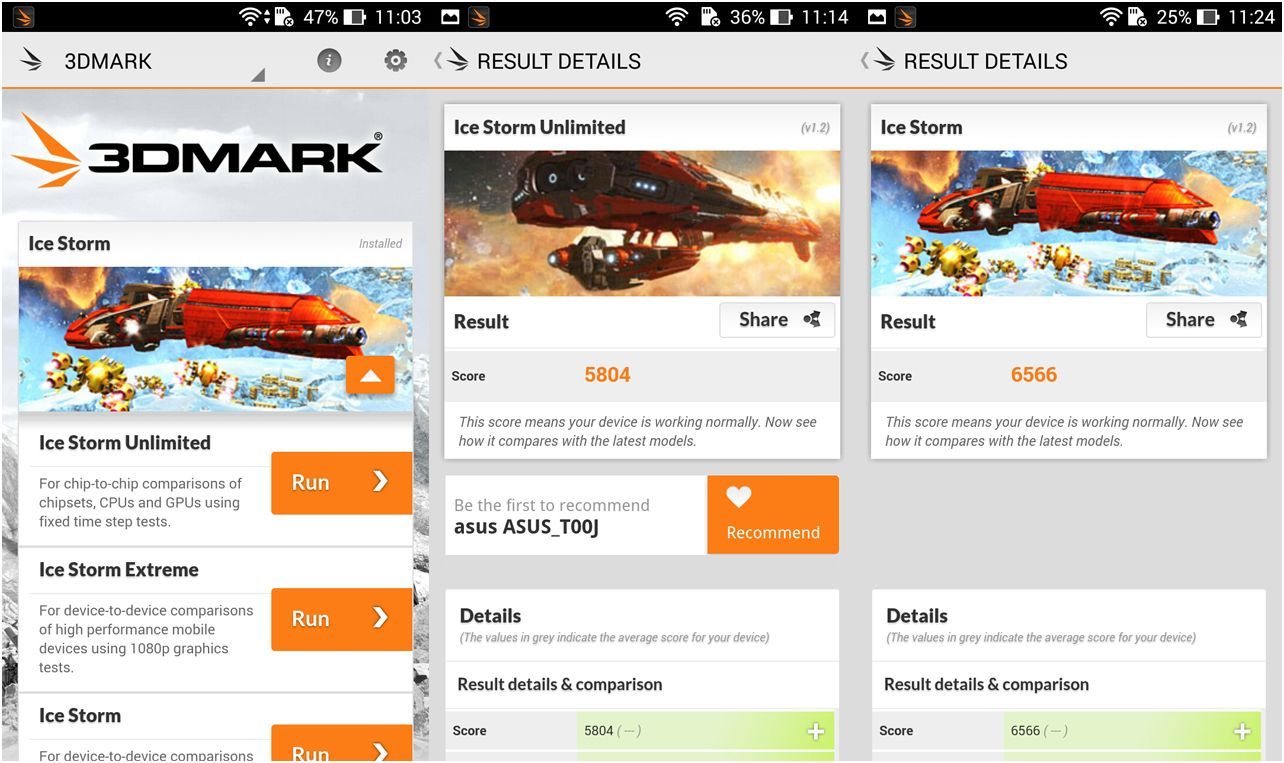Open the info icon in 3DMark header
Screen dimensions: 1284x763
tap(329, 61)
